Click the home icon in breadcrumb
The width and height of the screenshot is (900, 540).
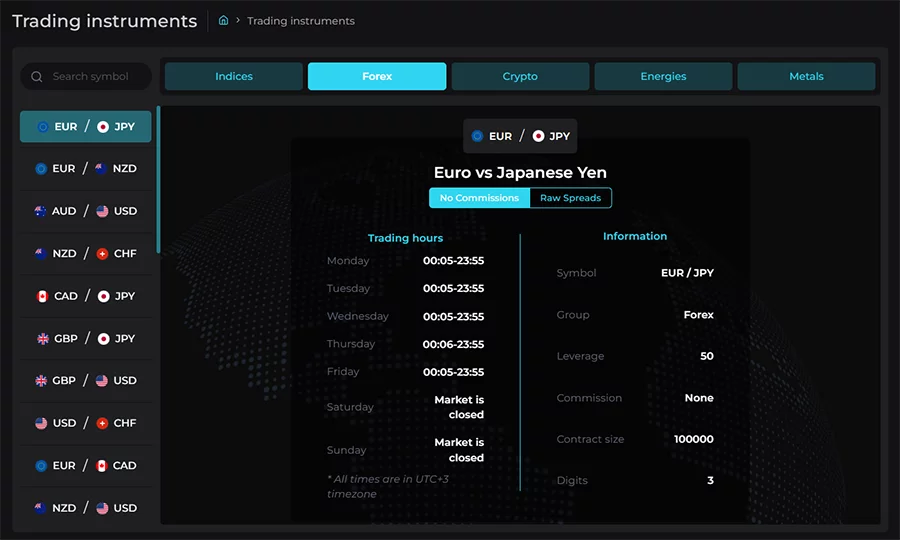tap(223, 21)
